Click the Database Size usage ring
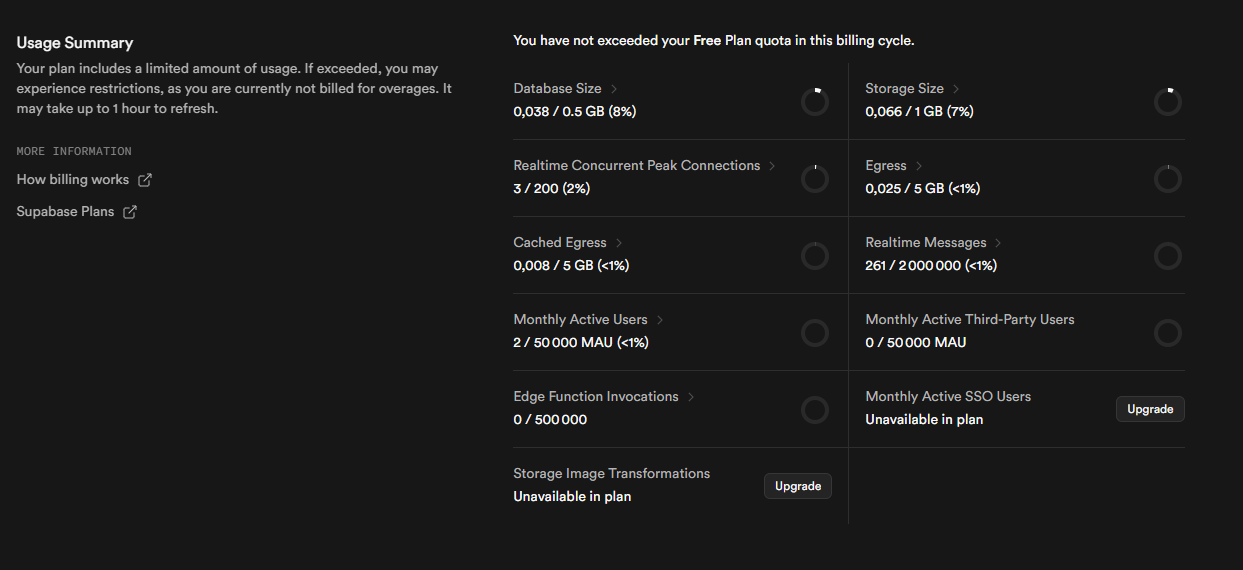This screenshot has height=570, width=1243. tap(815, 102)
